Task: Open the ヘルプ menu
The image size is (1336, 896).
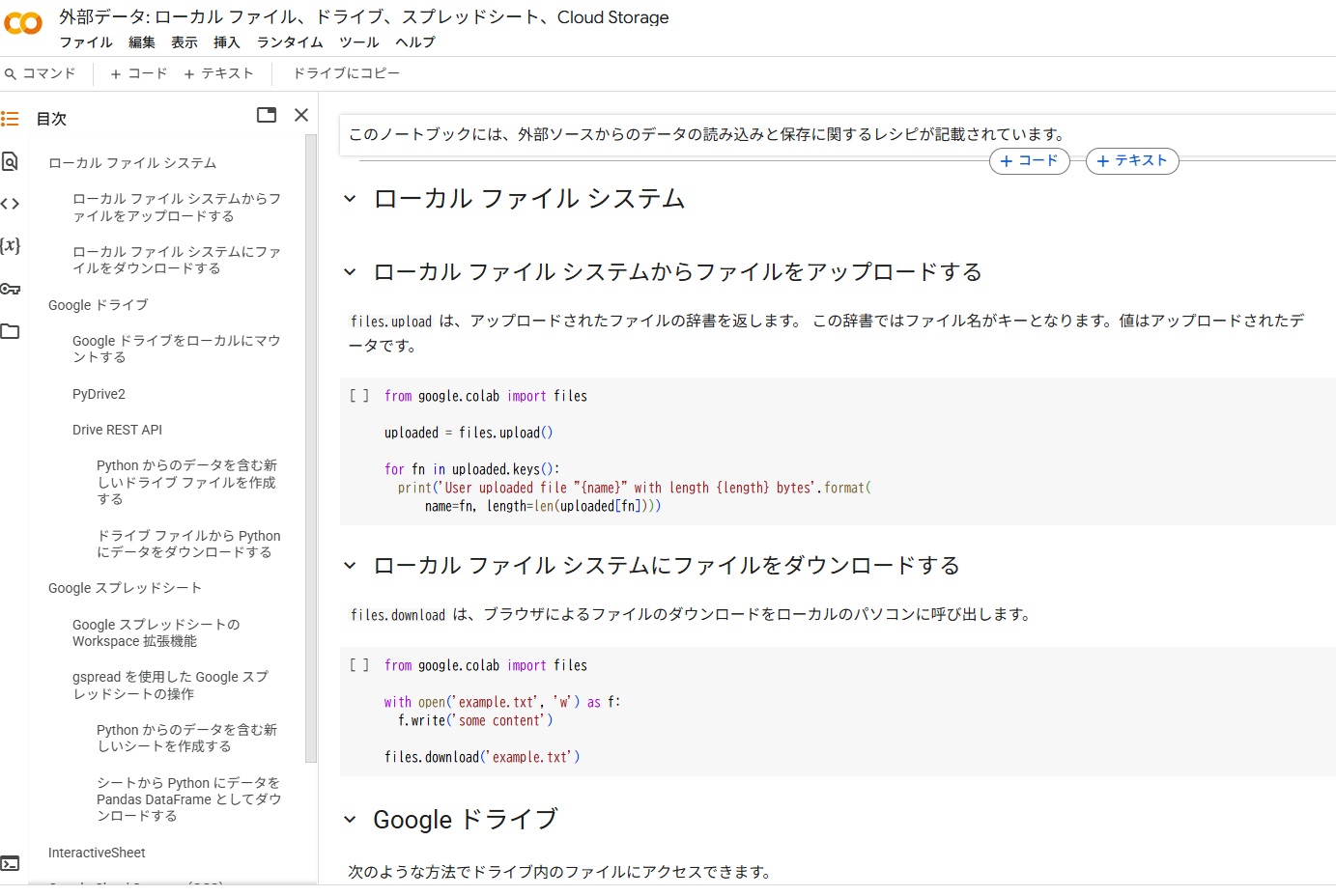Action: (415, 42)
